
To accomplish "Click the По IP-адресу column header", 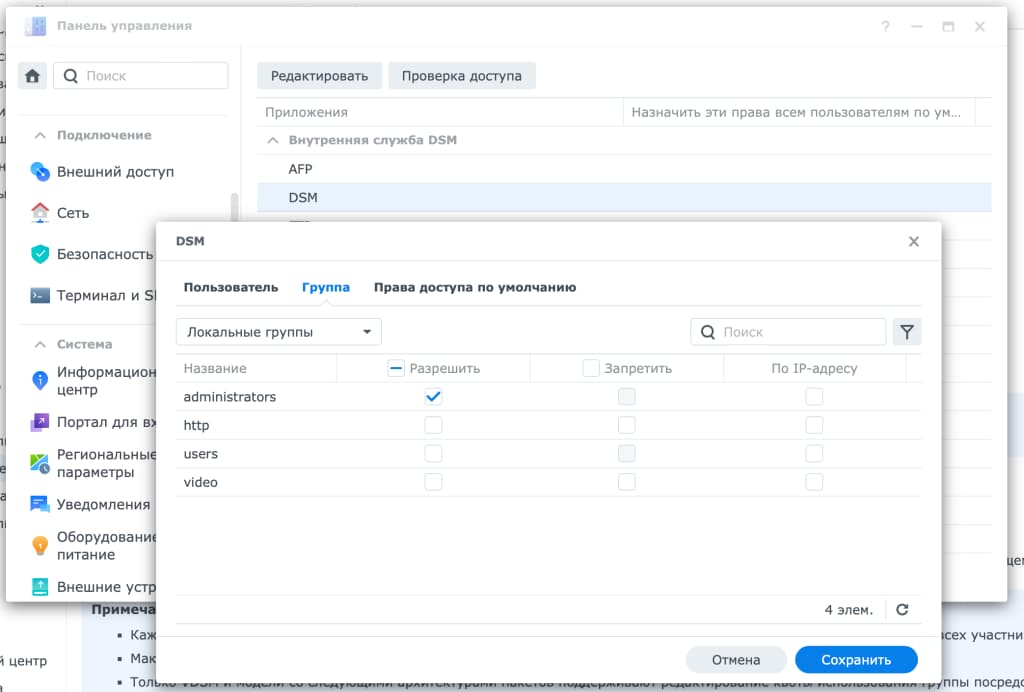I will pos(814,368).
